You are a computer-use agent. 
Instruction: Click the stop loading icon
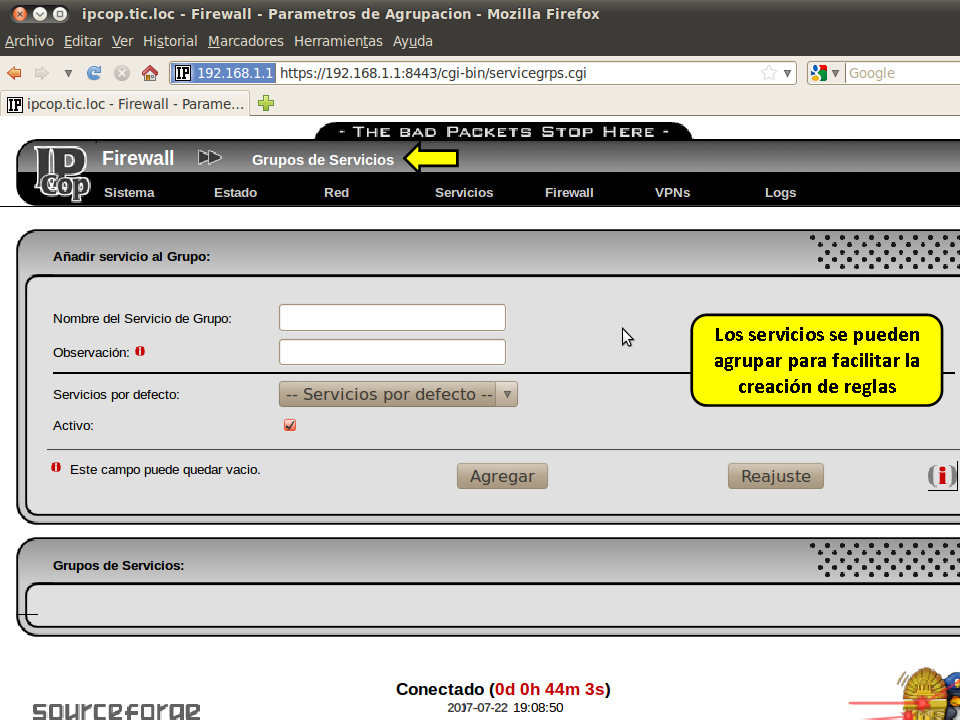click(x=122, y=73)
